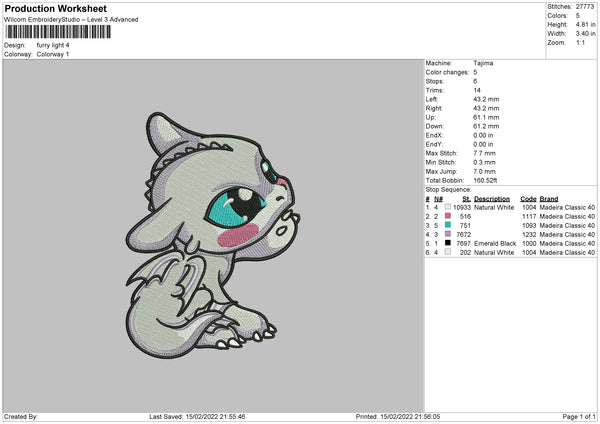Viewport: 600px width, 424px height.
Task: Click the Max Stitch value '7.7 mm'
Action: pyautogui.click(x=484, y=153)
